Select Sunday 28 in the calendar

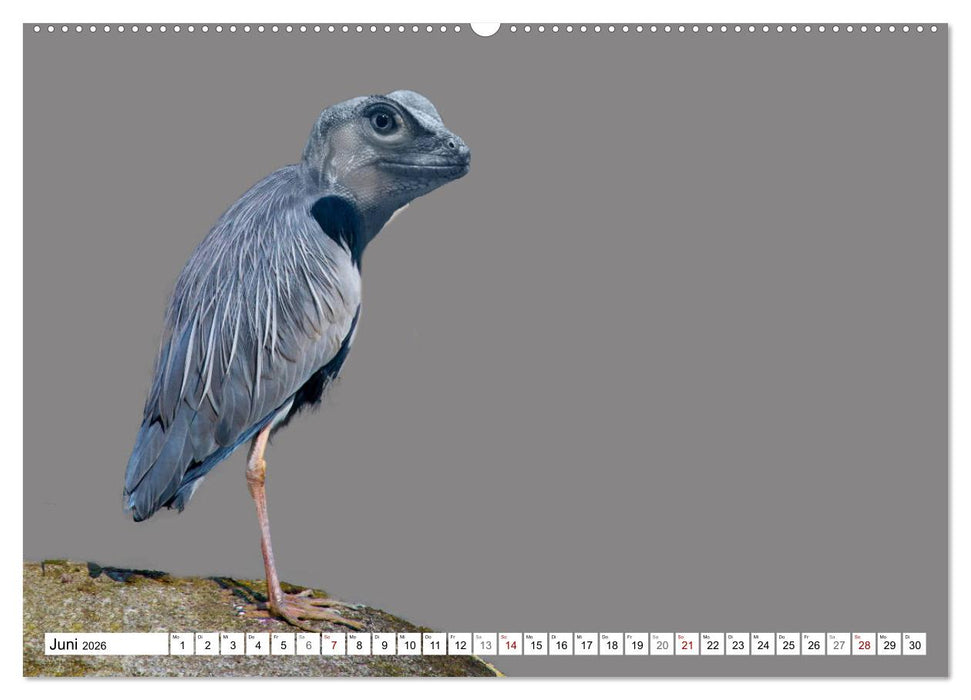[864, 645]
